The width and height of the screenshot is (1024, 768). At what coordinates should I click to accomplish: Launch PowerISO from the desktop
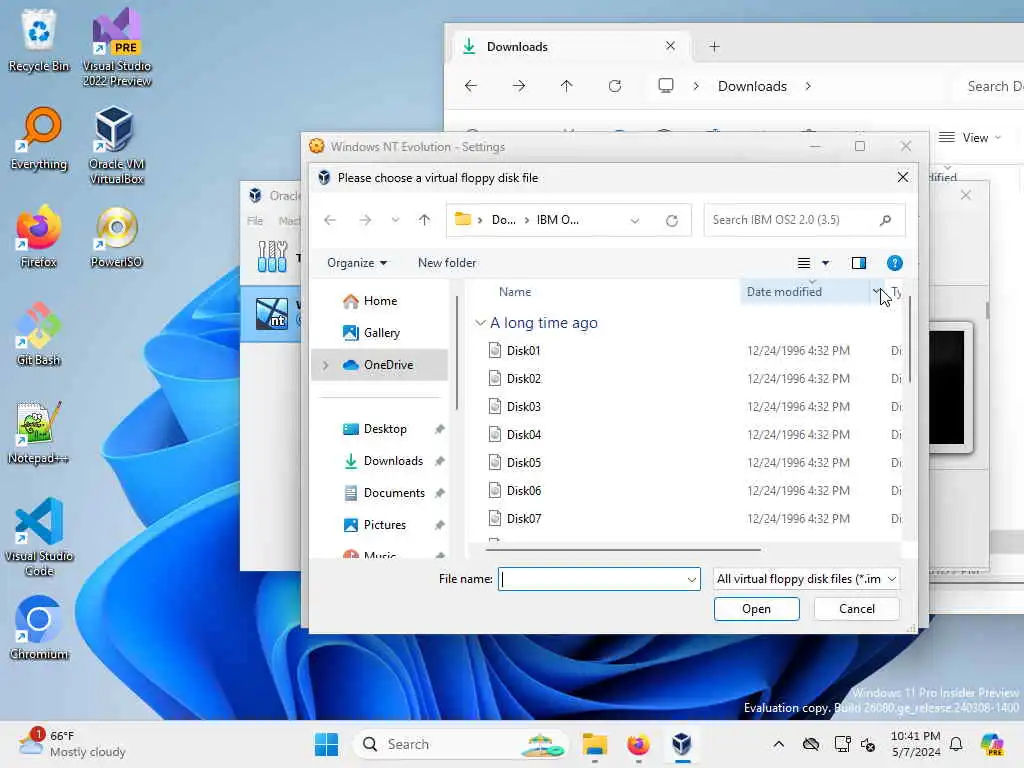(116, 236)
